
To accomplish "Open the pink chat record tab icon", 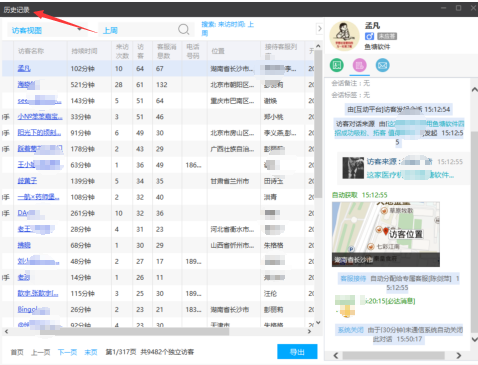I will 359,65.
